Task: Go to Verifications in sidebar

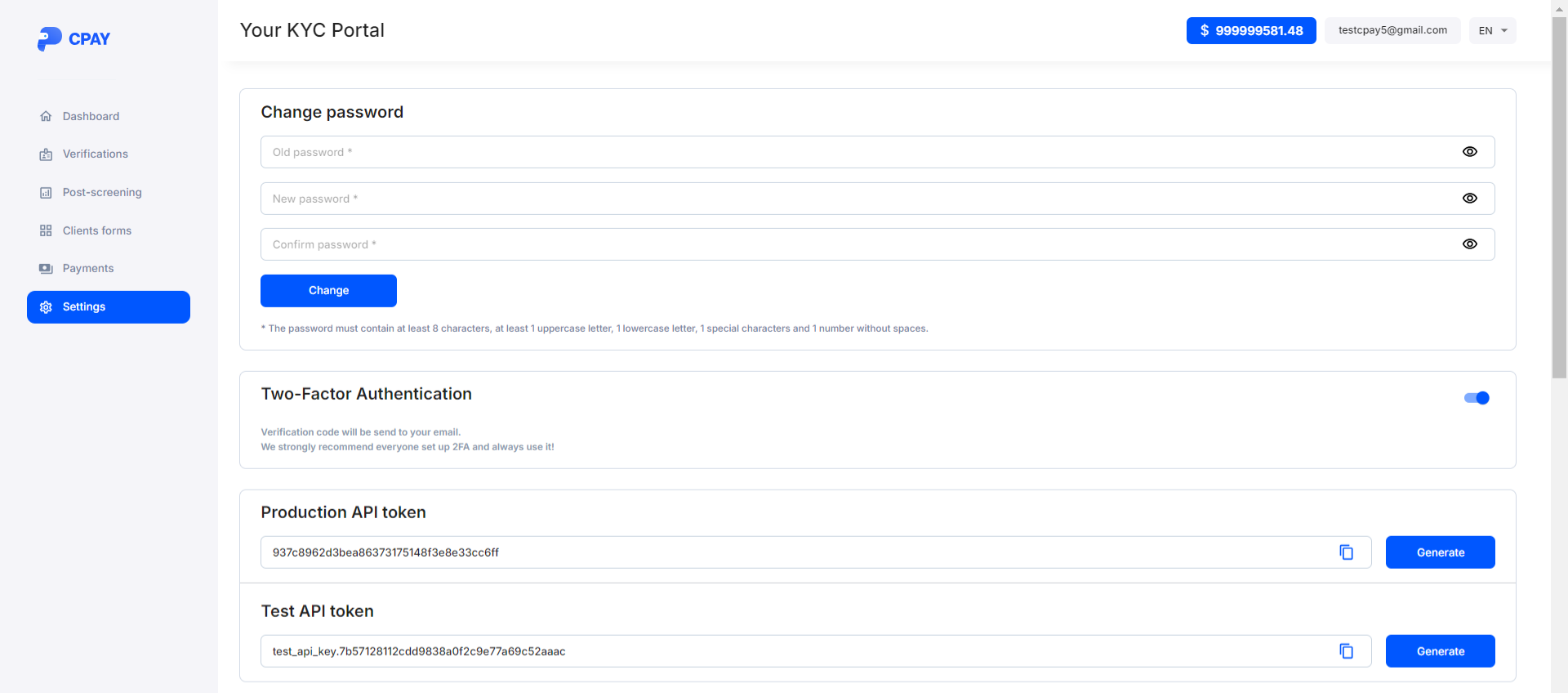Action: click(95, 154)
